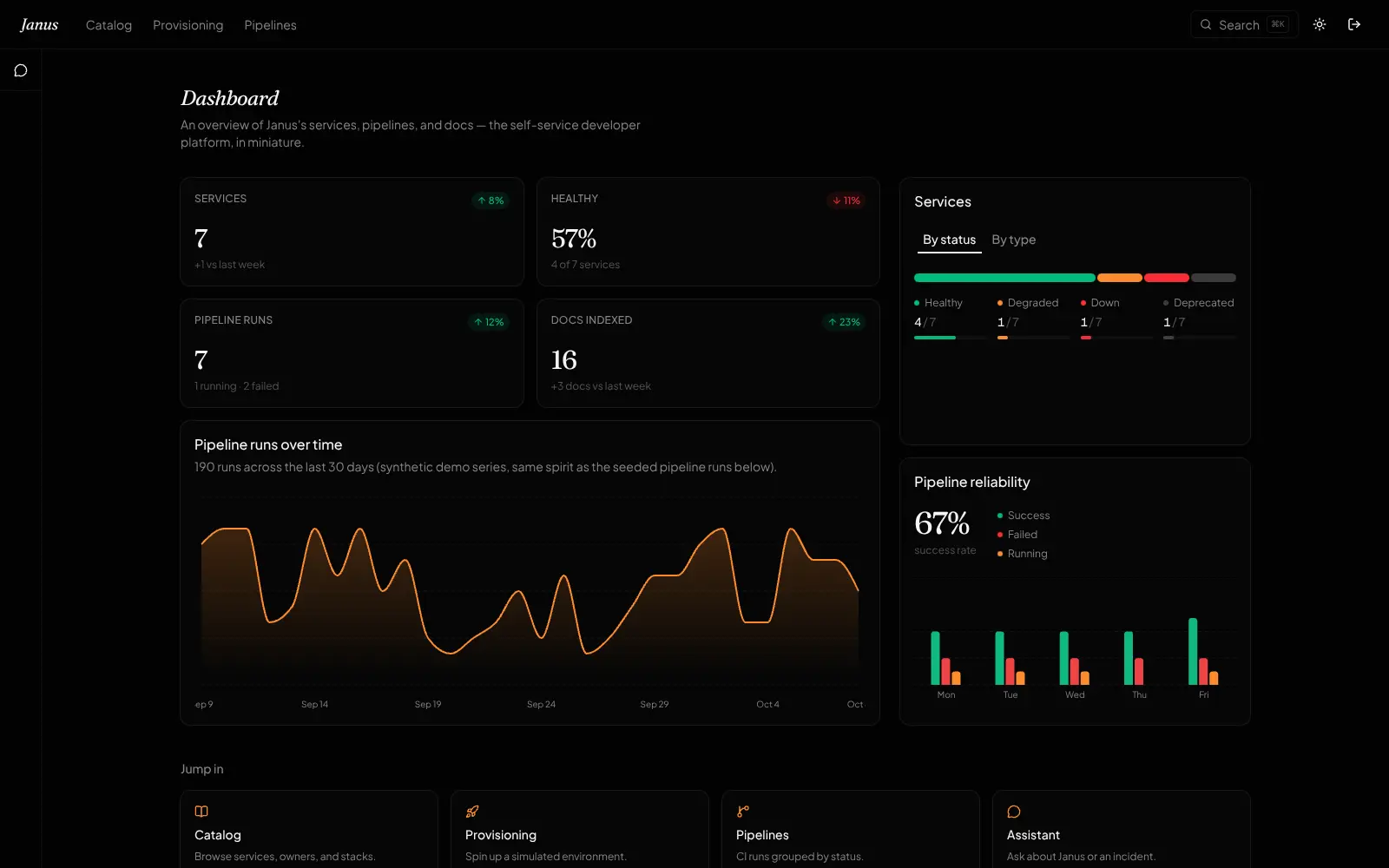1389x868 pixels.
Task: Click the 12% trend badge on Pipeline Runs
Action: tap(490, 322)
